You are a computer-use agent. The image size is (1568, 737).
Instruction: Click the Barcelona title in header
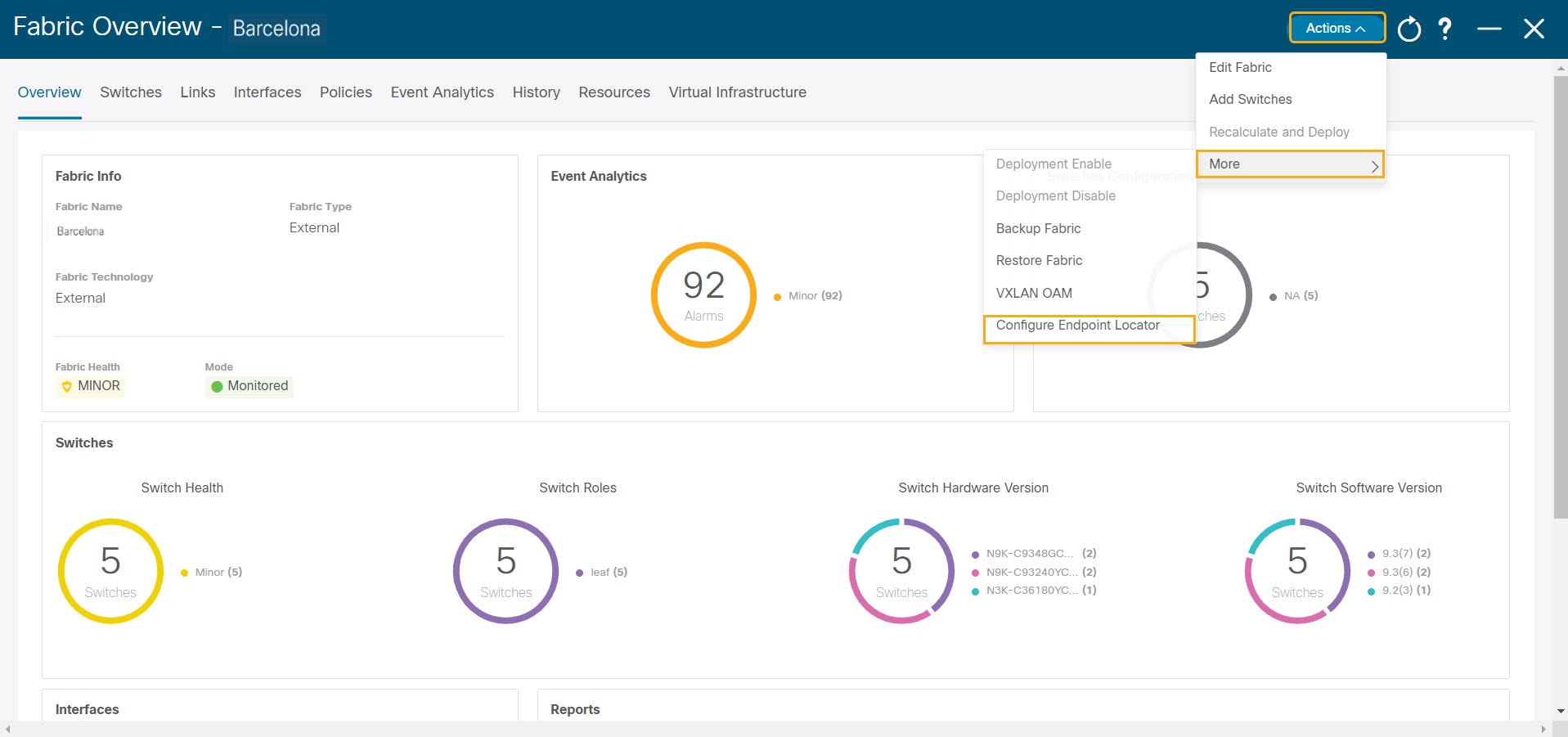pyautogui.click(x=276, y=29)
